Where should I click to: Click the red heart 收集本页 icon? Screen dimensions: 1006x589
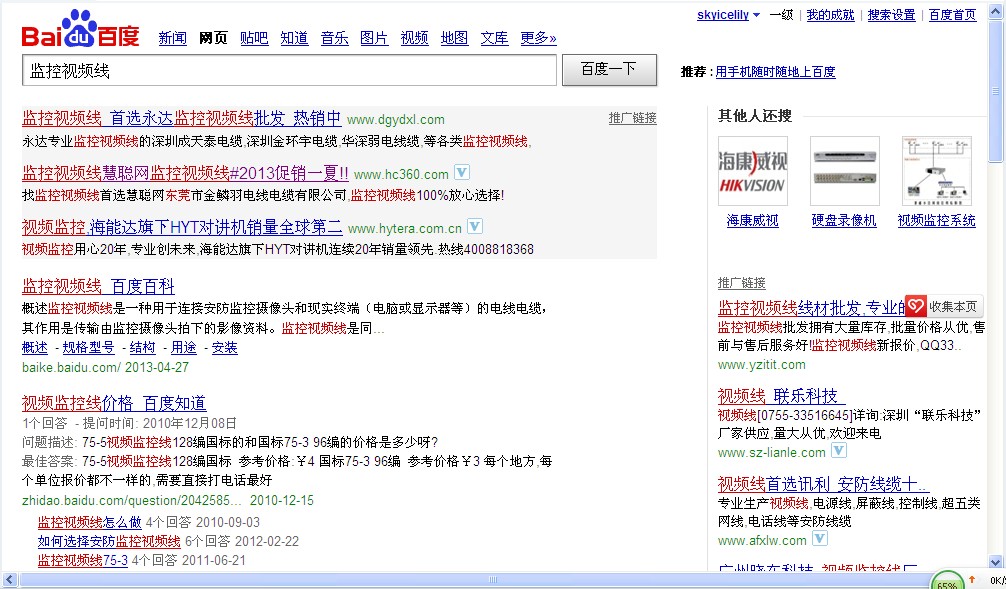click(916, 306)
